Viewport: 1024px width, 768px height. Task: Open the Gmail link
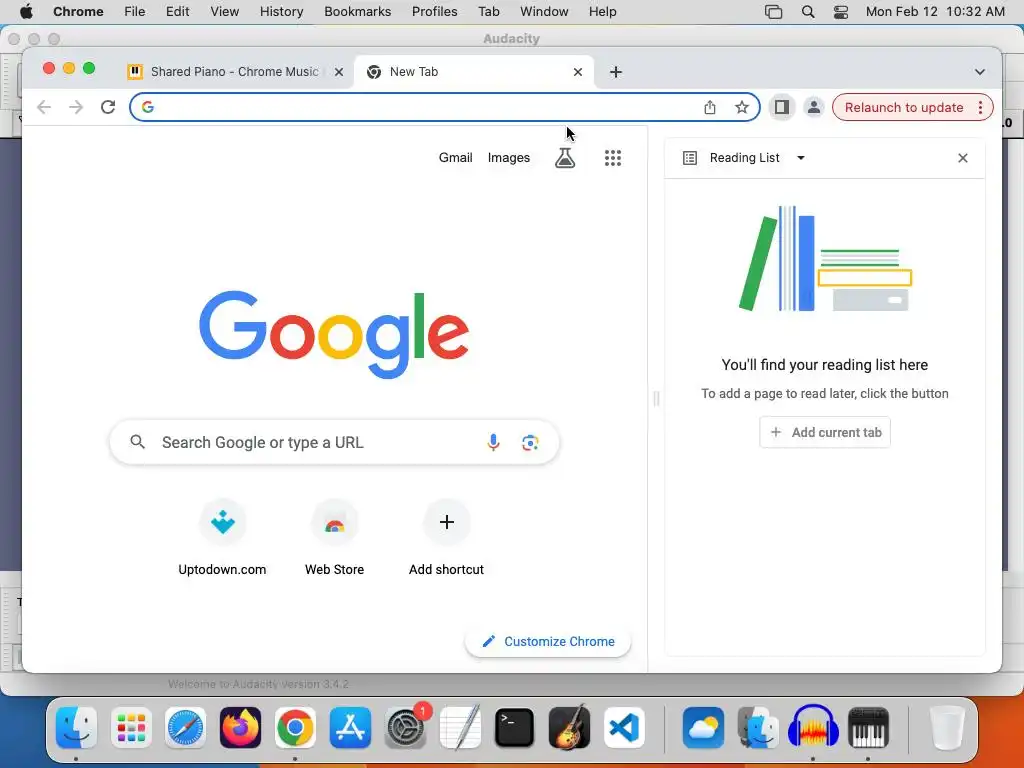point(455,157)
